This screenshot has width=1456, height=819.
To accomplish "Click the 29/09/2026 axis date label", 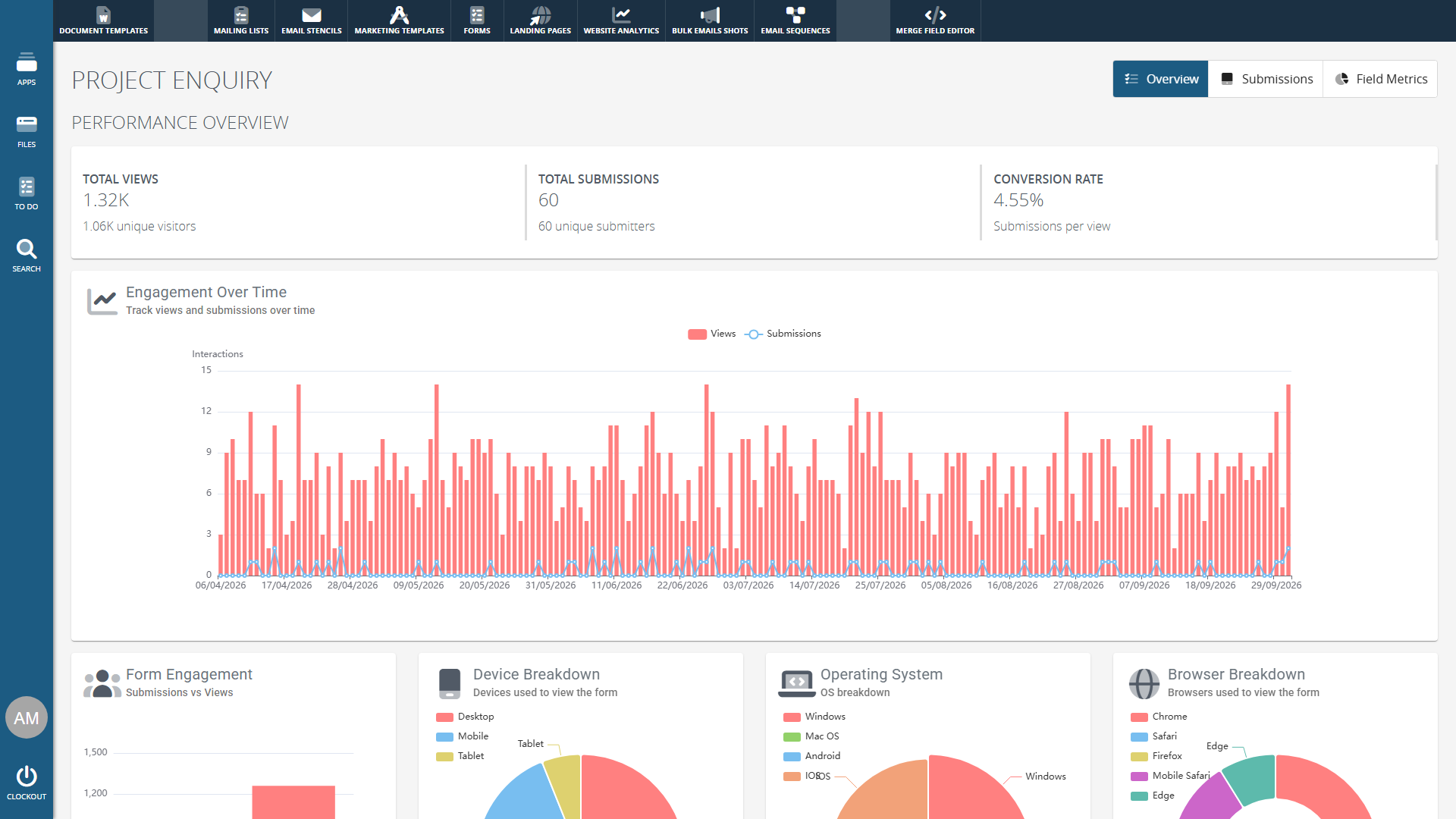I will point(1276,585).
